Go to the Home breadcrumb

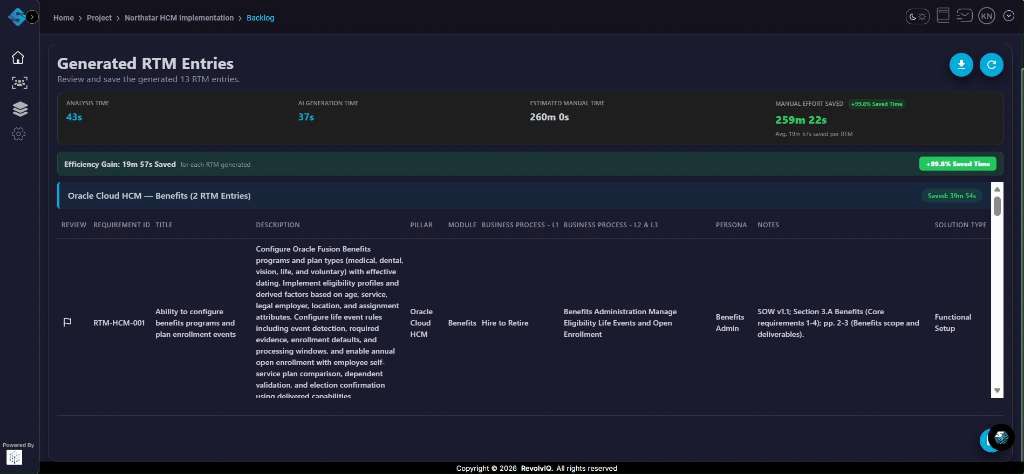(63, 18)
